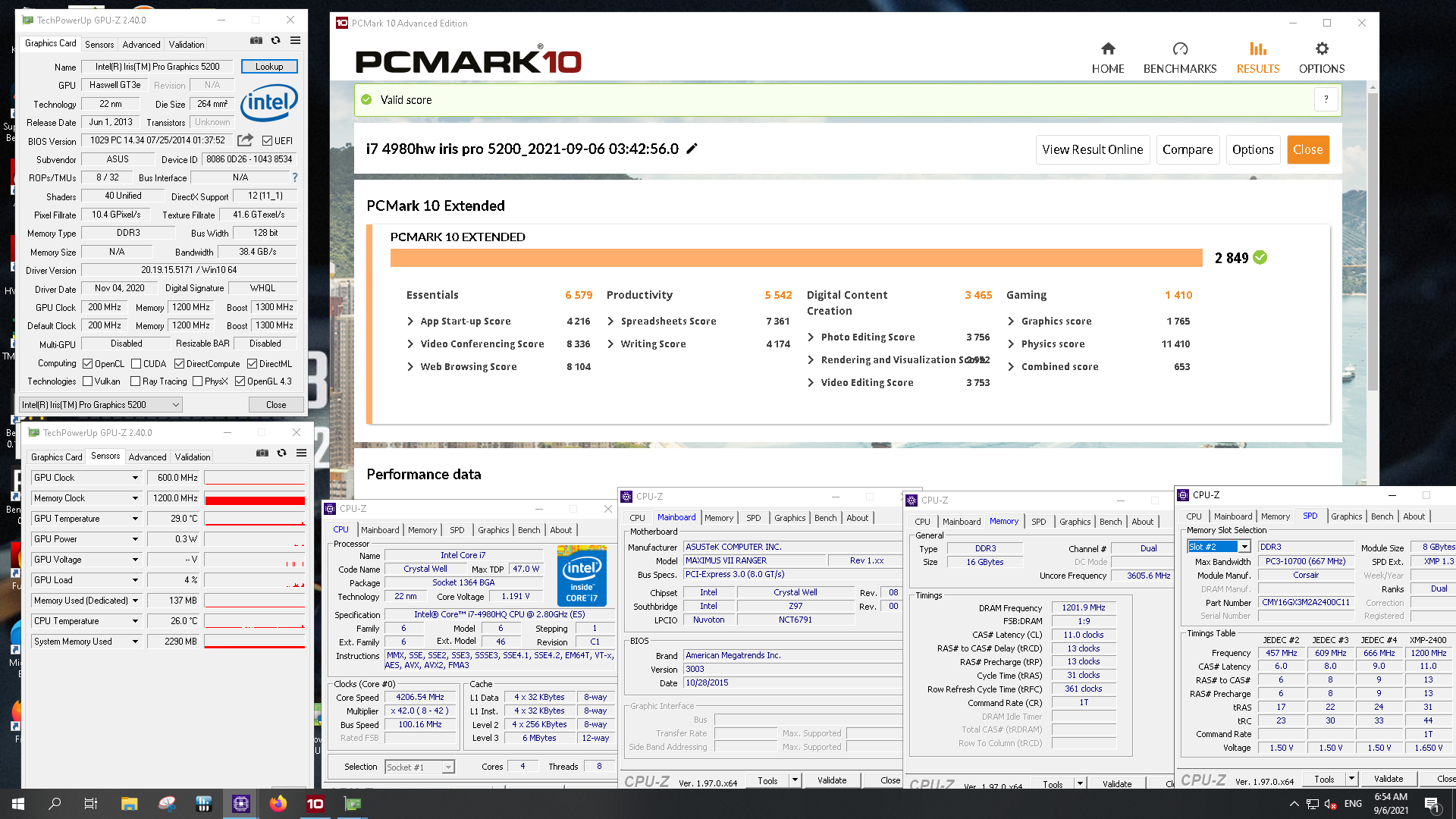Expand Physics score details
1456x819 pixels.
[1011, 344]
